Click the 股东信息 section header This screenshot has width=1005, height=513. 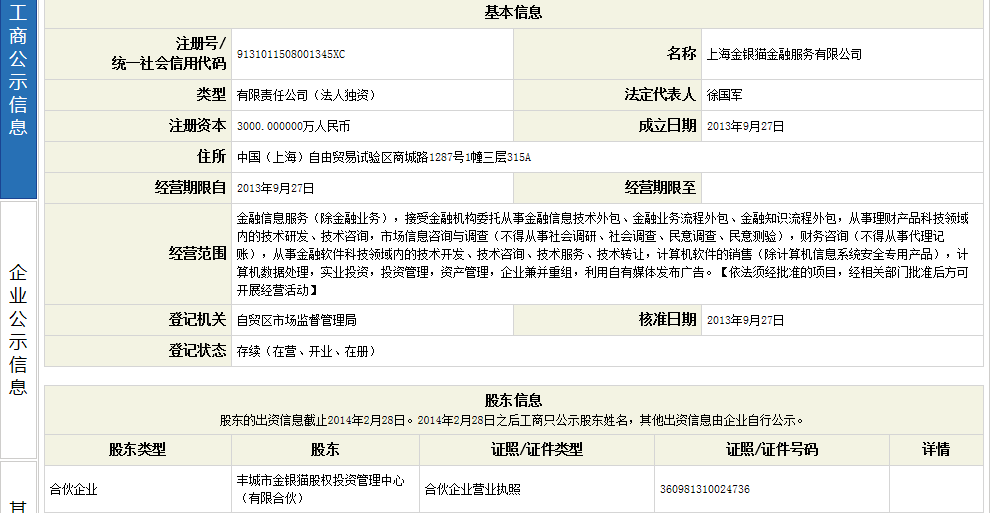(513, 401)
